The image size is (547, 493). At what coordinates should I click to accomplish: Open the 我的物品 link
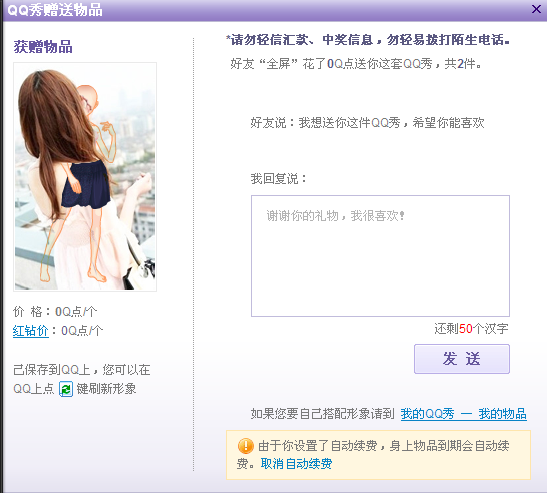[x=502, y=414]
